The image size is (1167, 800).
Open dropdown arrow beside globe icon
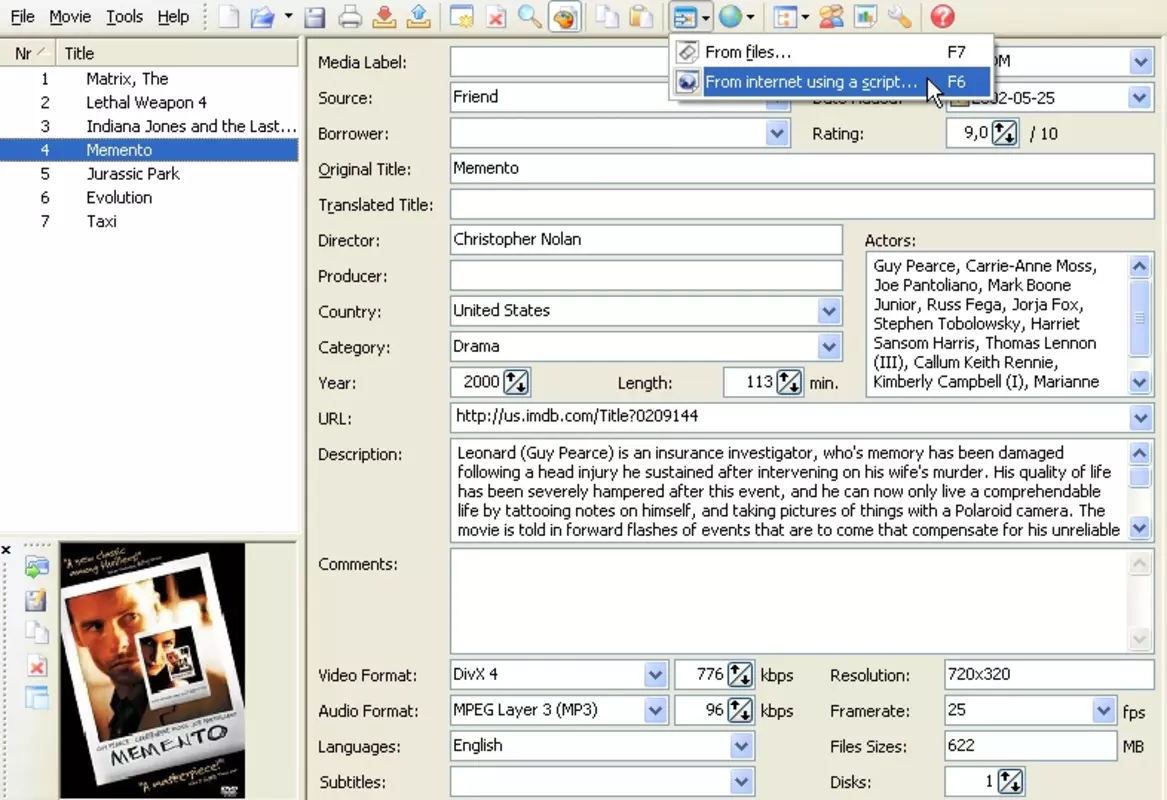point(750,16)
